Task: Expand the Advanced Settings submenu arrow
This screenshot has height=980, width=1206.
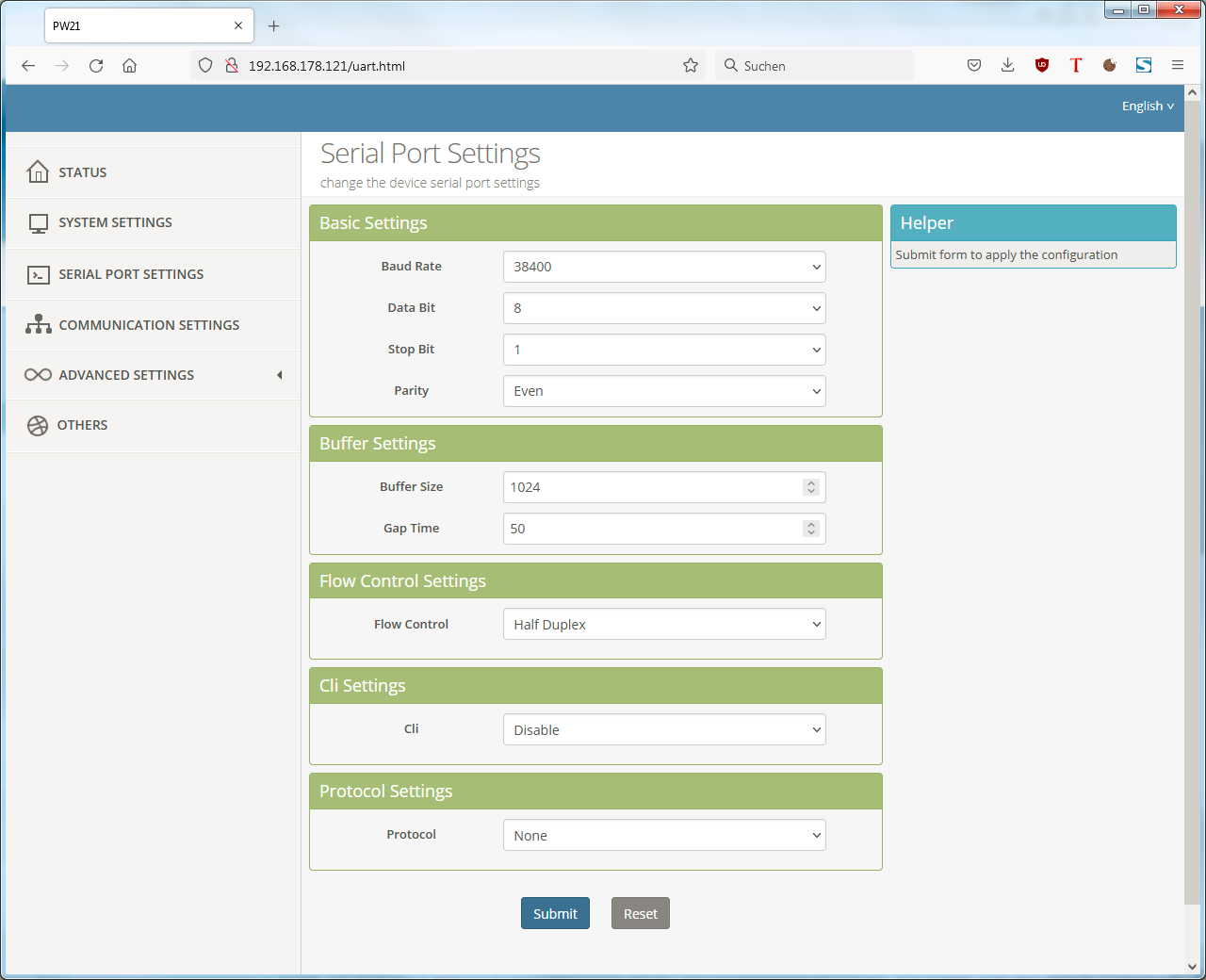Action: [280, 375]
